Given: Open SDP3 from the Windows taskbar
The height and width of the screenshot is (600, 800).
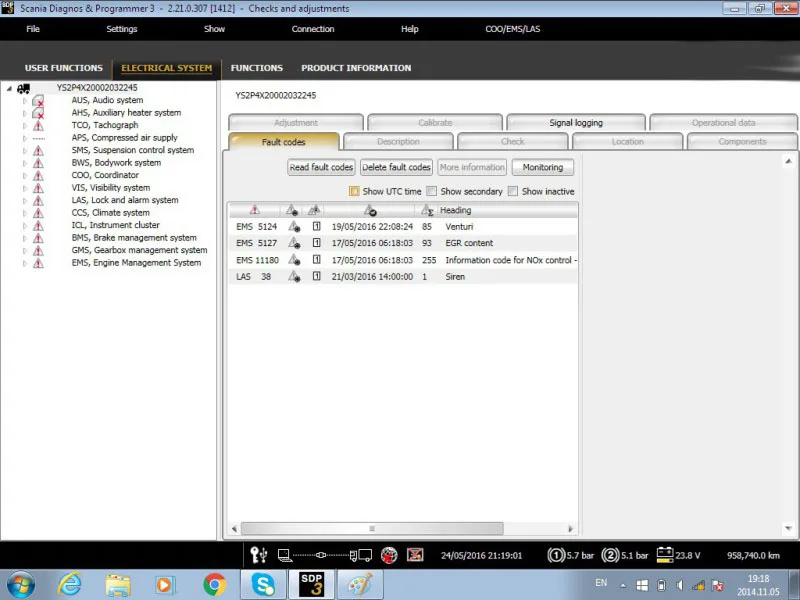Looking at the screenshot, I should point(311,584).
